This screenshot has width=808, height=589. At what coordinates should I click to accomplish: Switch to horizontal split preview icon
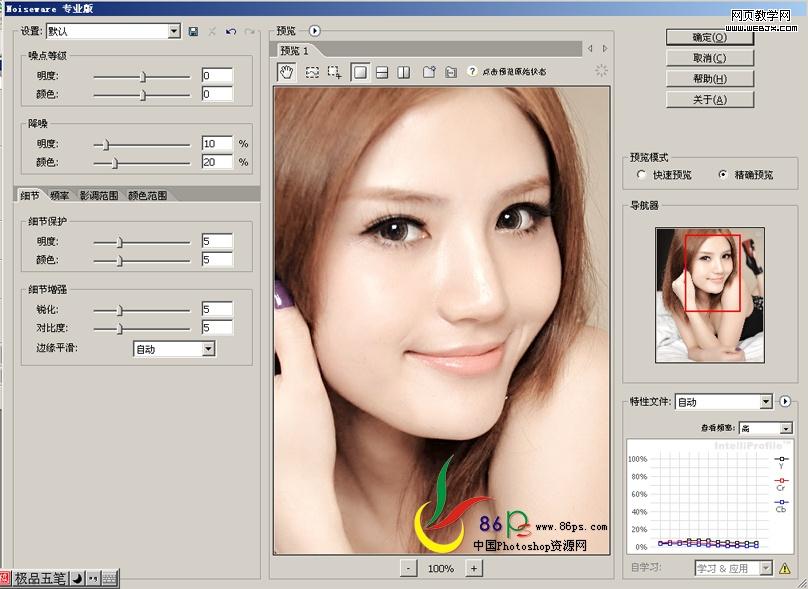(x=384, y=71)
